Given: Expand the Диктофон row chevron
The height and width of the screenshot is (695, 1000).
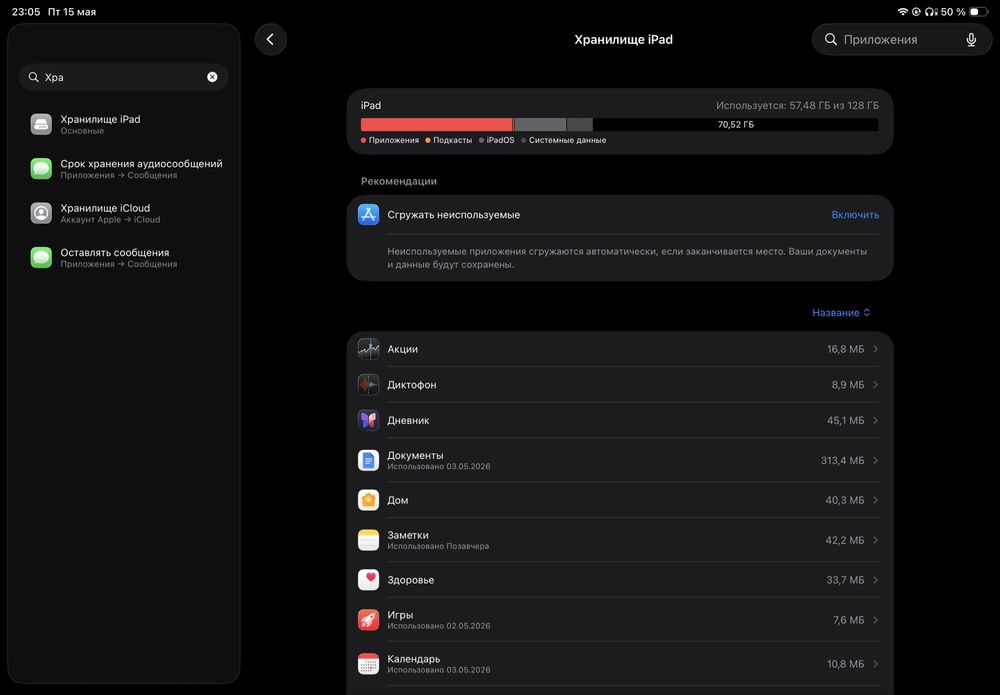Looking at the screenshot, I should [x=876, y=384].
